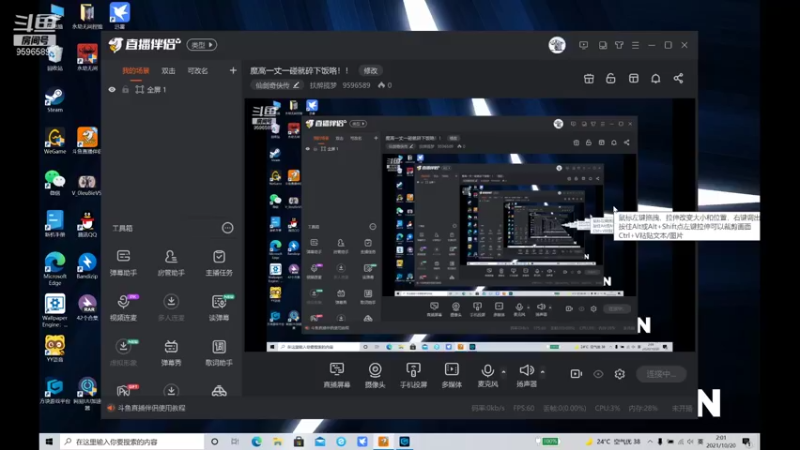Image resolution: width=800 pixels, height=450 pixels.
Task: Click the 麦克风 microphone icon
Action: click(x=487, y=370)
